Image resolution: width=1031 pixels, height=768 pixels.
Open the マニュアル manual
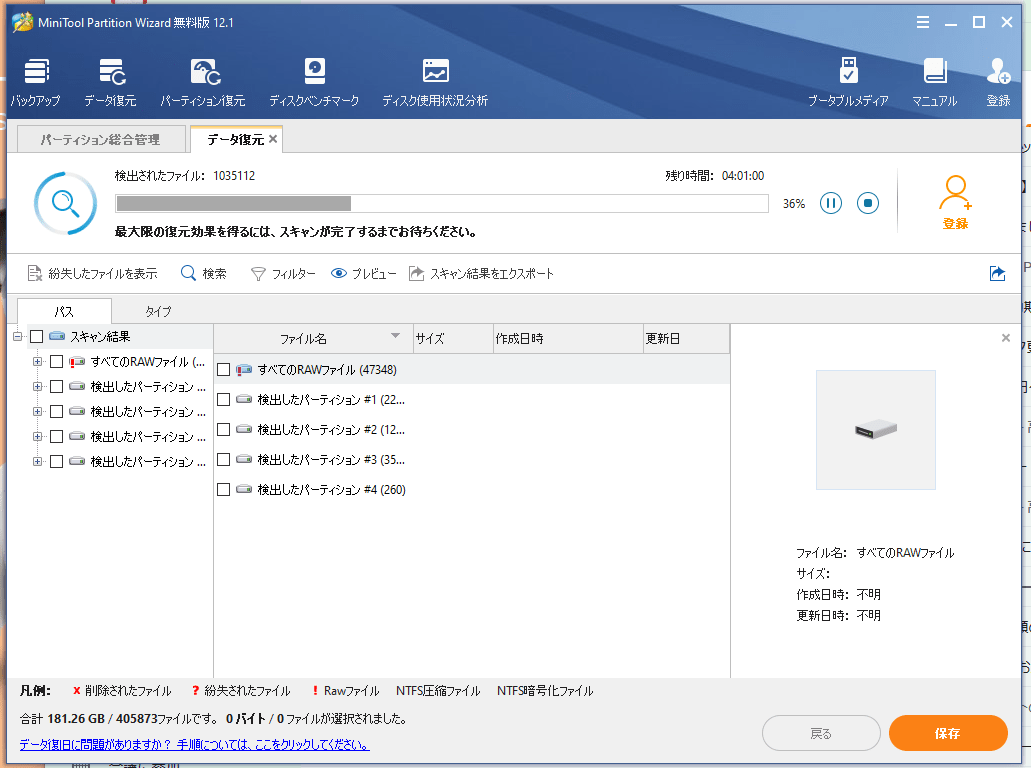click(934, 82)
